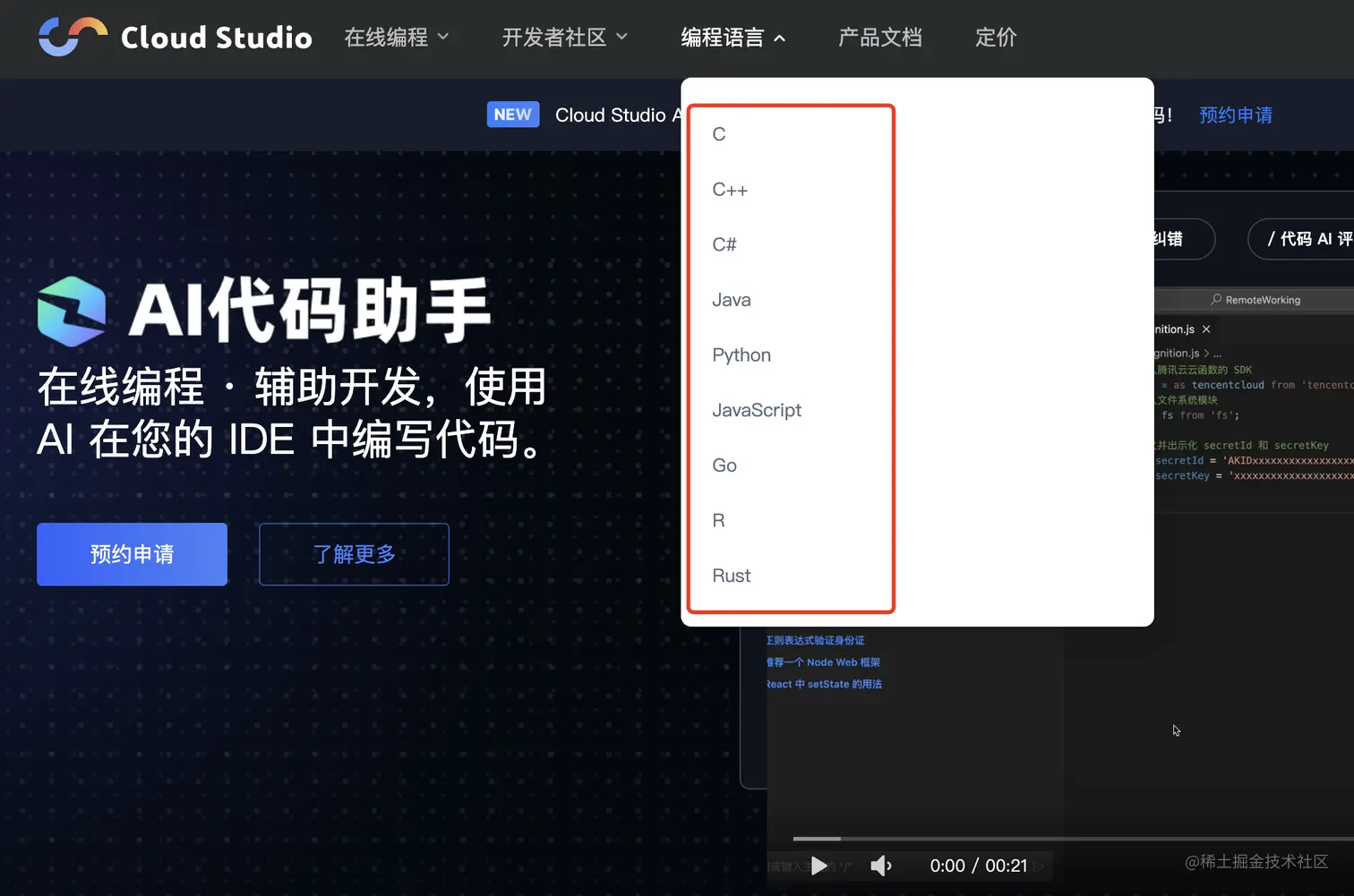Click the NEW badge in banner
Screen dimensions: 1354x896
pos(513,115)
